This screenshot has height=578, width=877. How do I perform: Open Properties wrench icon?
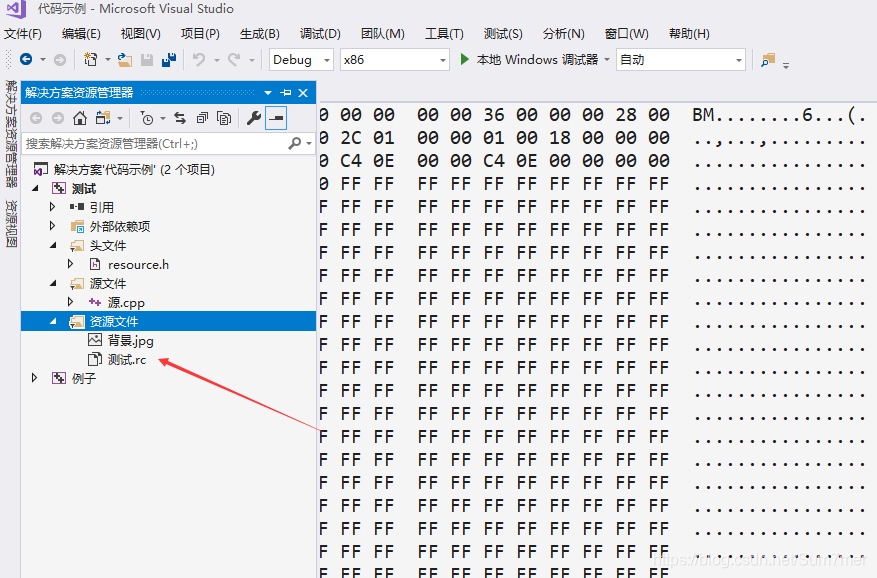point(253,118)
